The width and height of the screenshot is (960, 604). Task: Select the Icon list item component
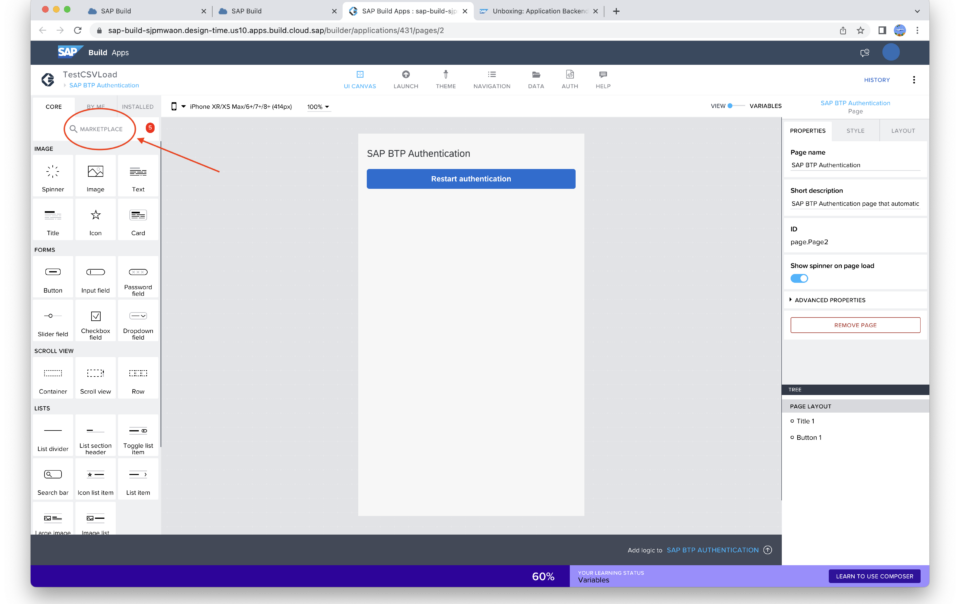[x=96, y=480]
